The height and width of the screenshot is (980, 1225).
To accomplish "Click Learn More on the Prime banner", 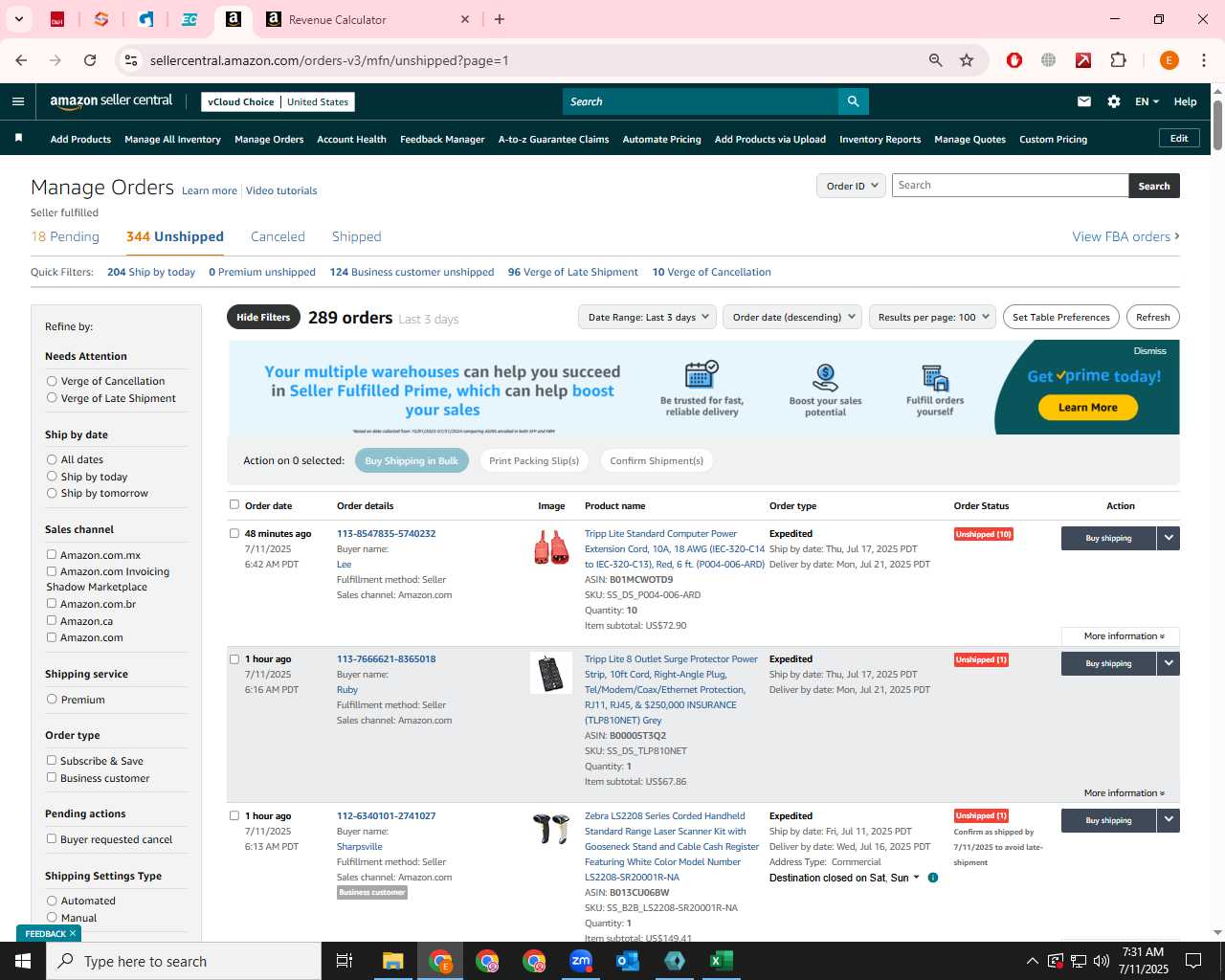I will click(1088, 407).
